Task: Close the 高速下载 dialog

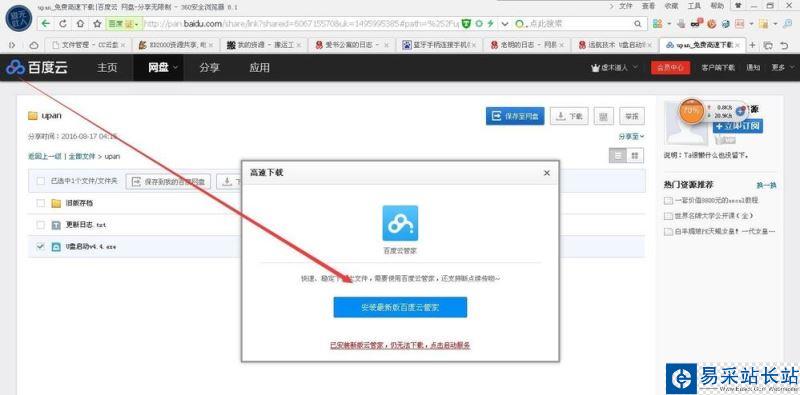Action: click(x=547, y=173)
